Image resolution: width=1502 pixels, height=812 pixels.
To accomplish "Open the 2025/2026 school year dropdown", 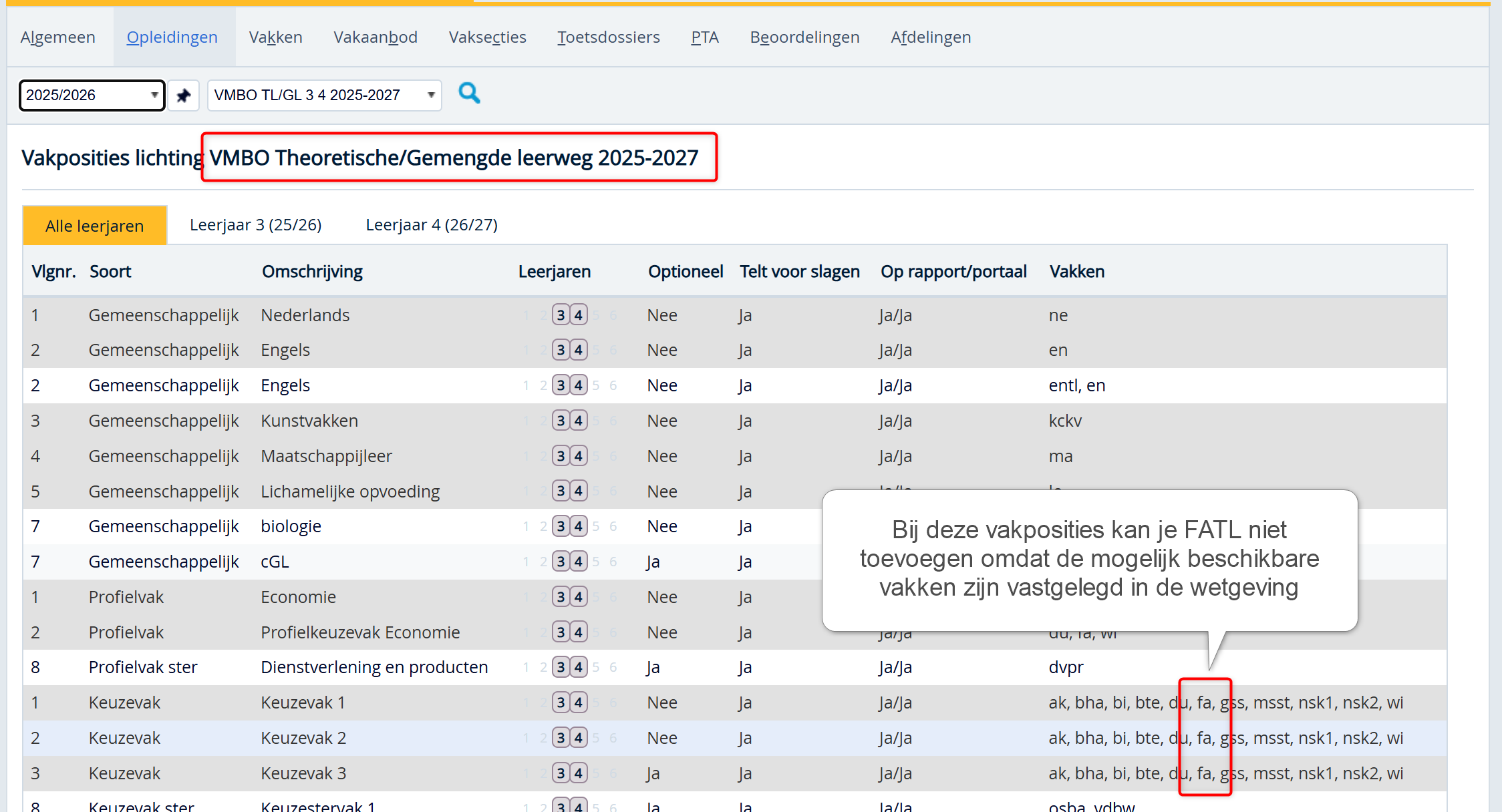I will (x=92, y=95).
